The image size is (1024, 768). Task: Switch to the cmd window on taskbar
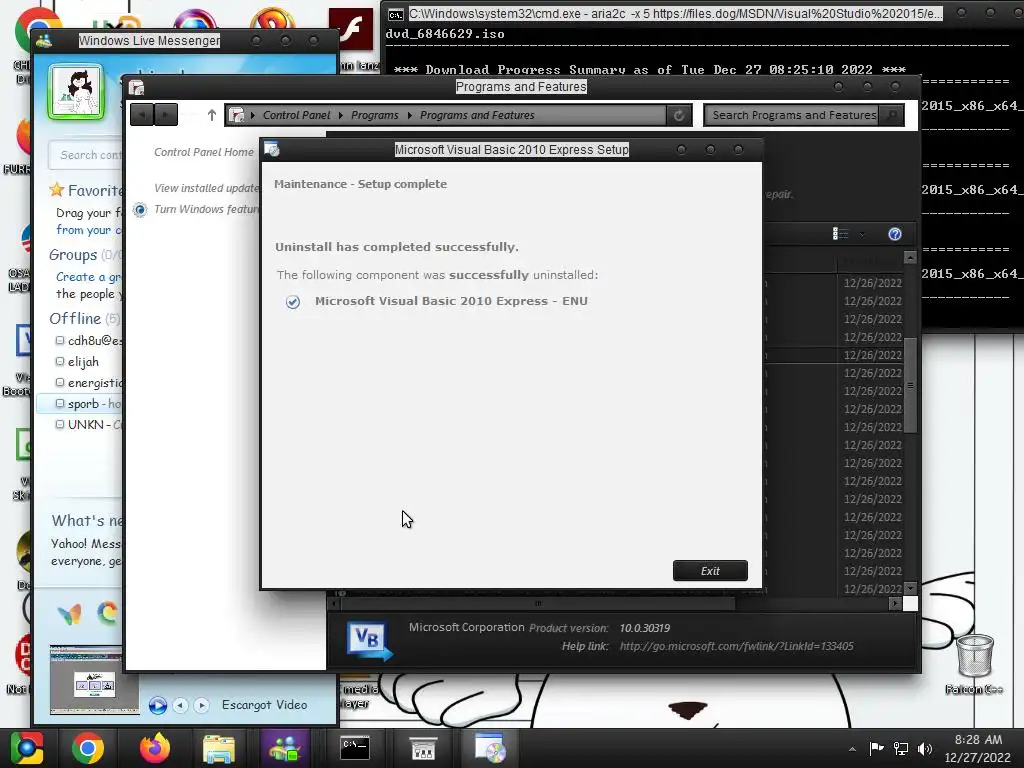tap(355, 748)
